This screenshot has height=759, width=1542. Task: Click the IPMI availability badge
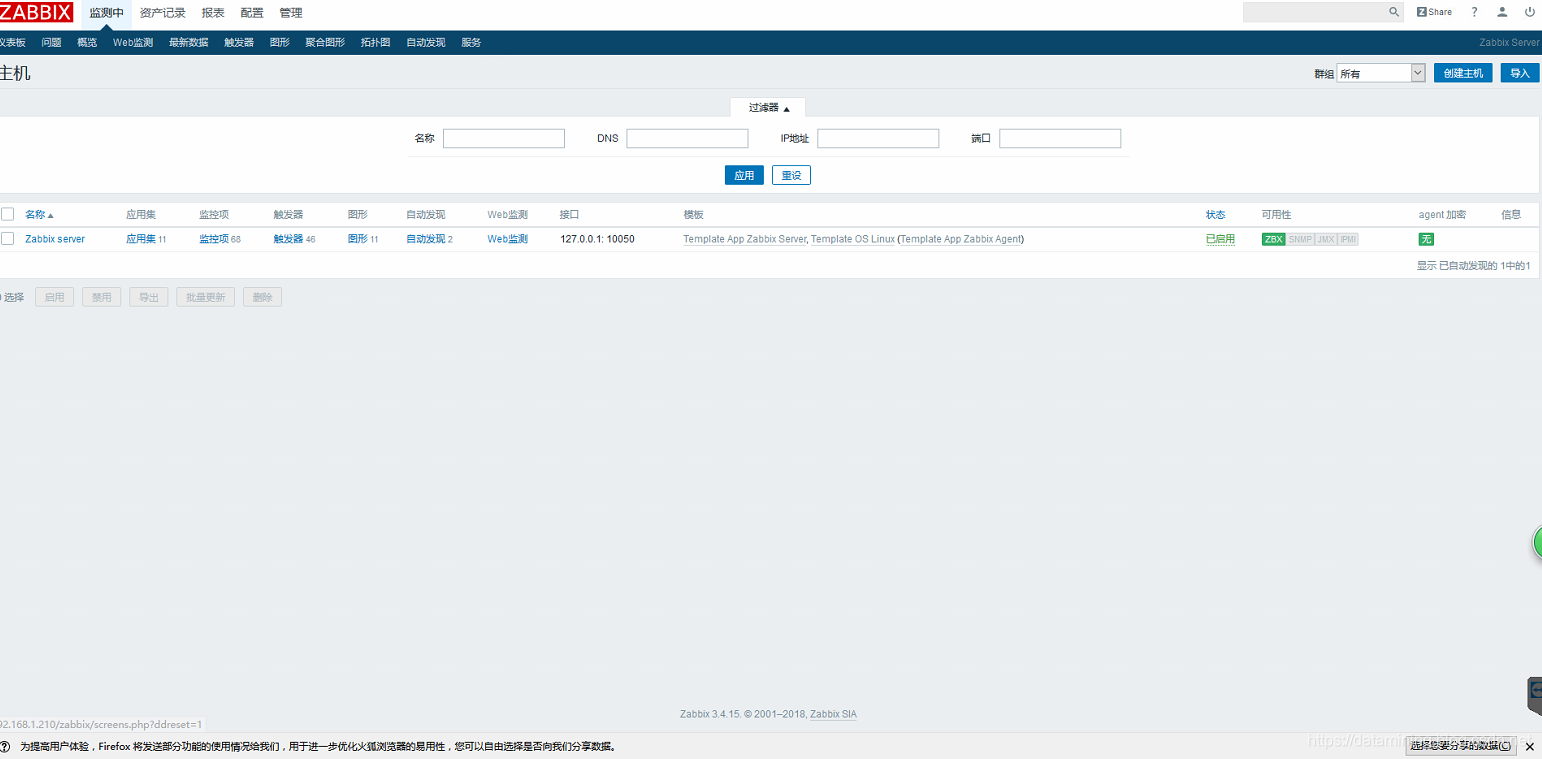[x=1348, y=239]
